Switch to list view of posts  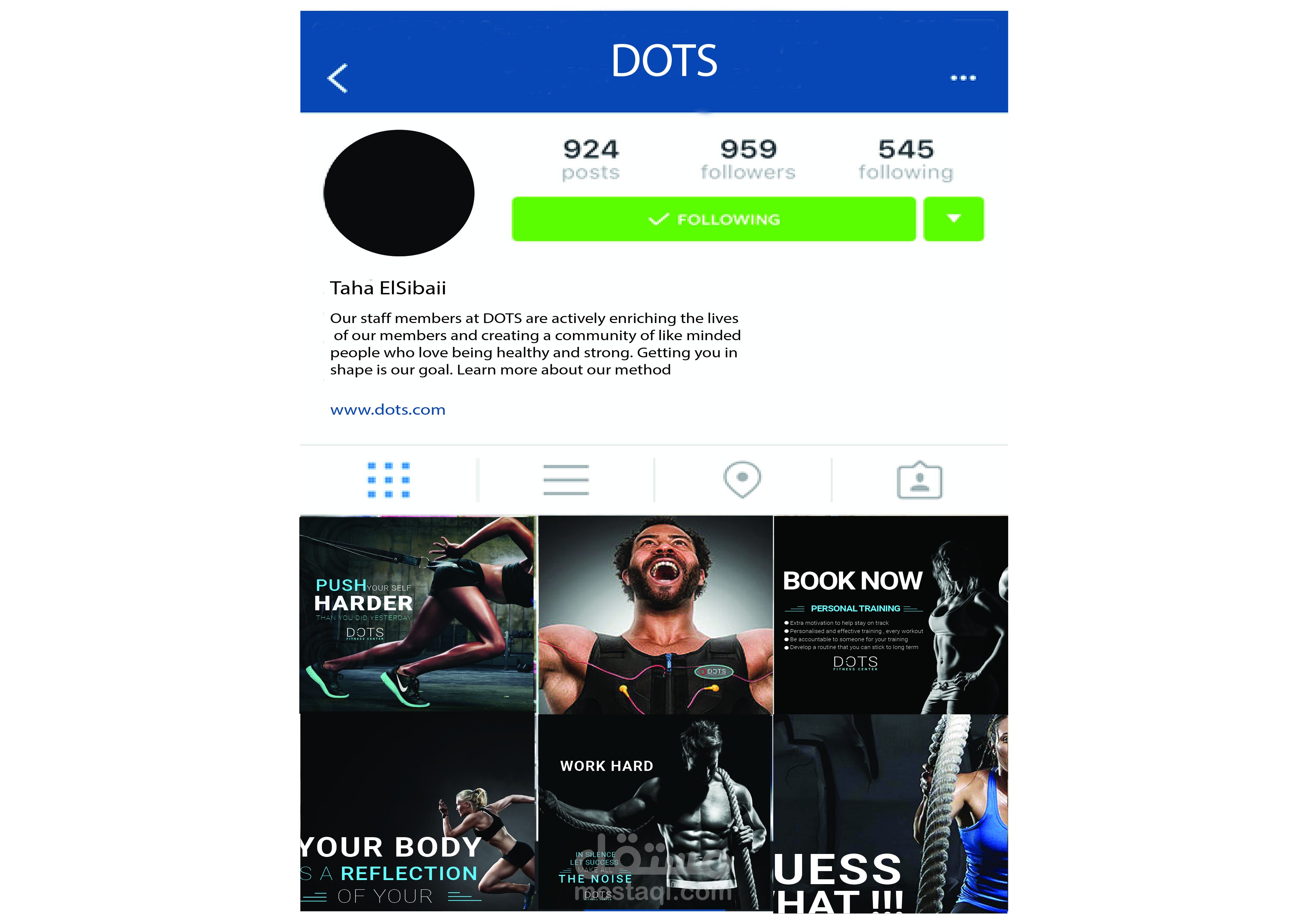(566, 480)
